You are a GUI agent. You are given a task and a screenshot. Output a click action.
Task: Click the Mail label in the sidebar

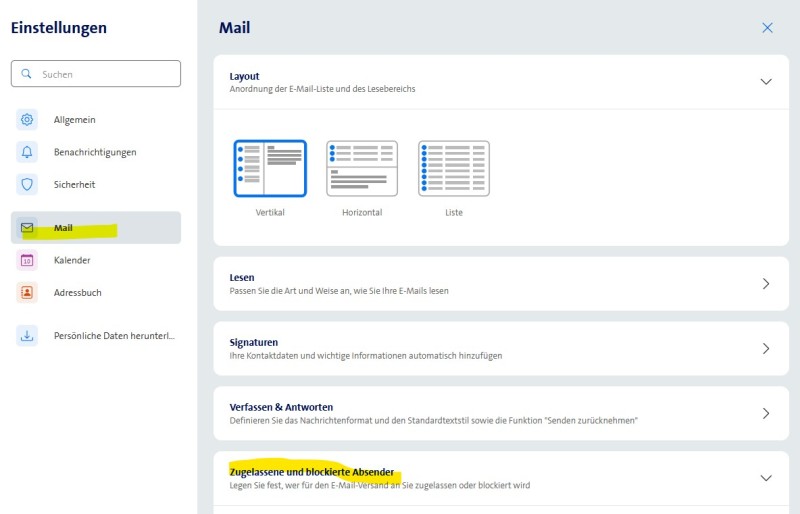click(x=63, y=228)
